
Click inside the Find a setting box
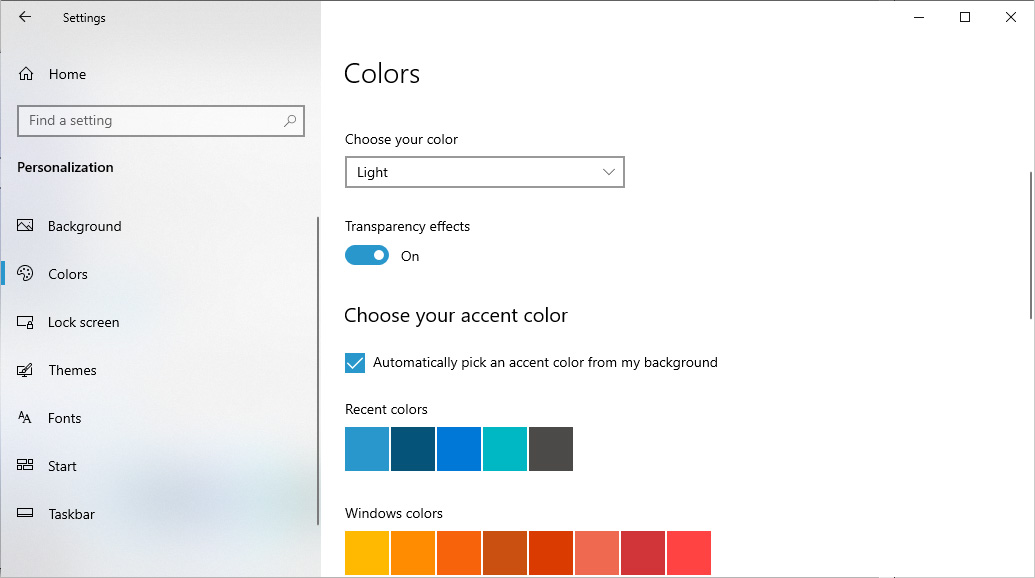click(150, 120)
